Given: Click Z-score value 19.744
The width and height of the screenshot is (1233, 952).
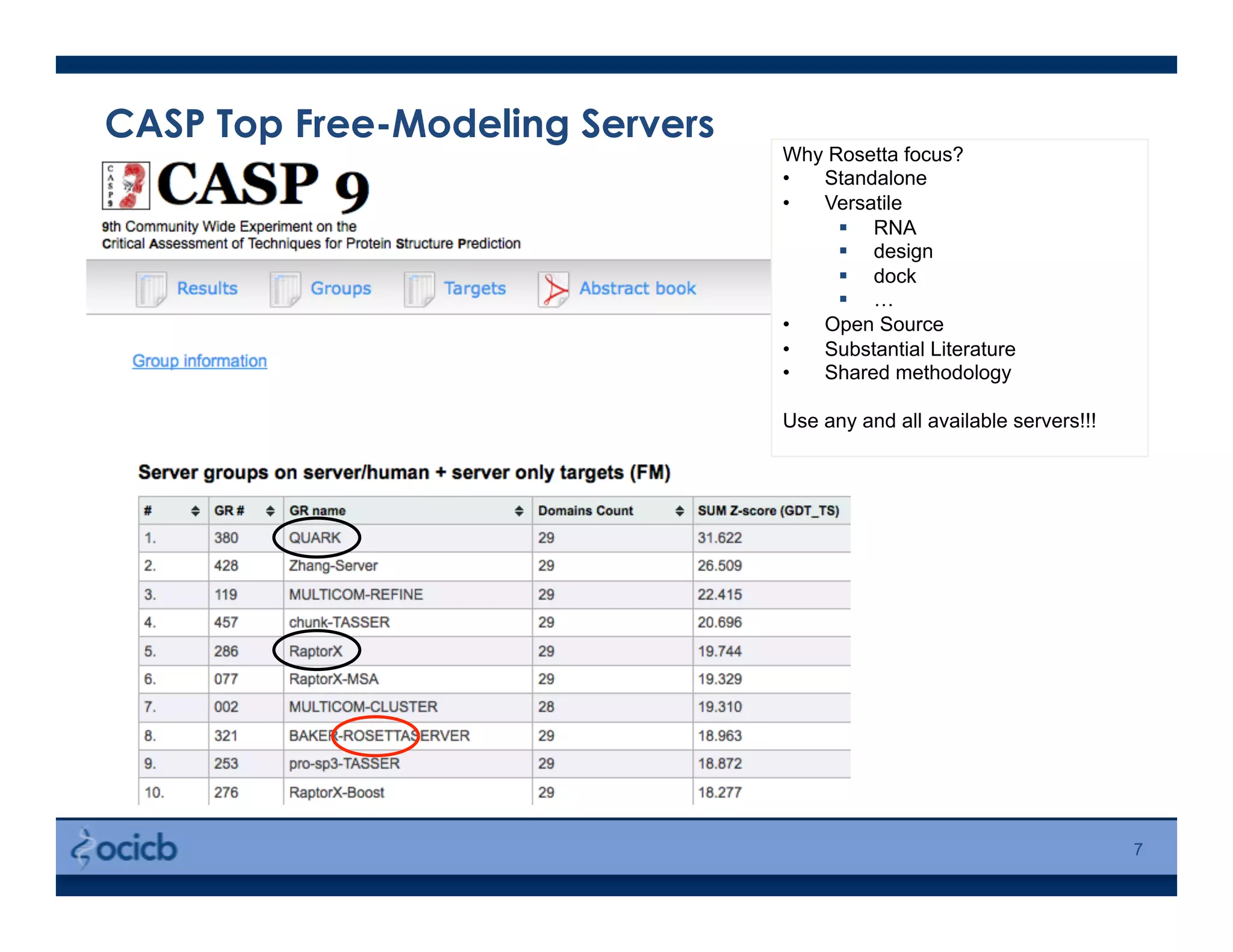Looking at the screenshot, I should (x=719, y=651).
